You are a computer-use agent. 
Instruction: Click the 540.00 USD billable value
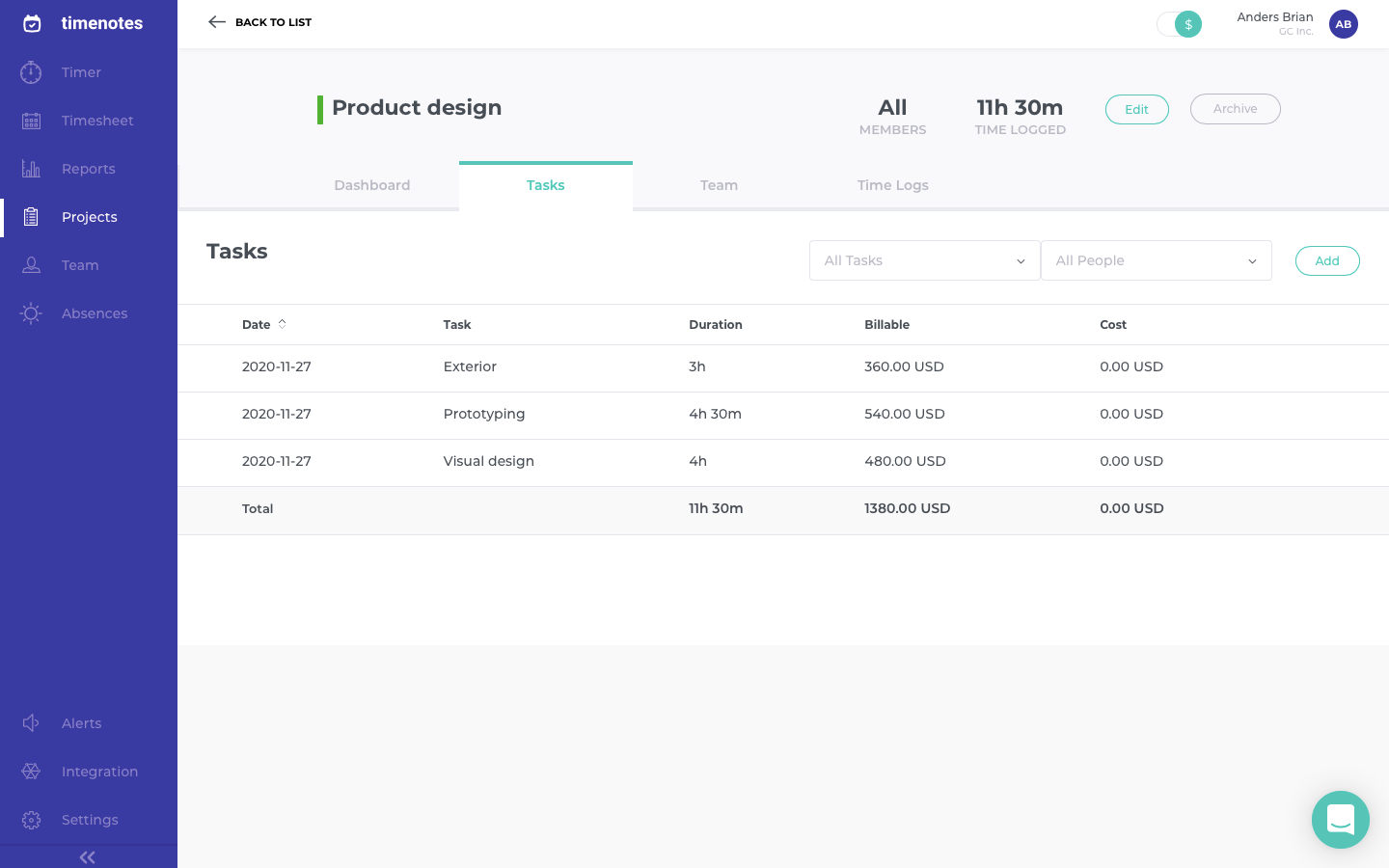click(905, 414)
